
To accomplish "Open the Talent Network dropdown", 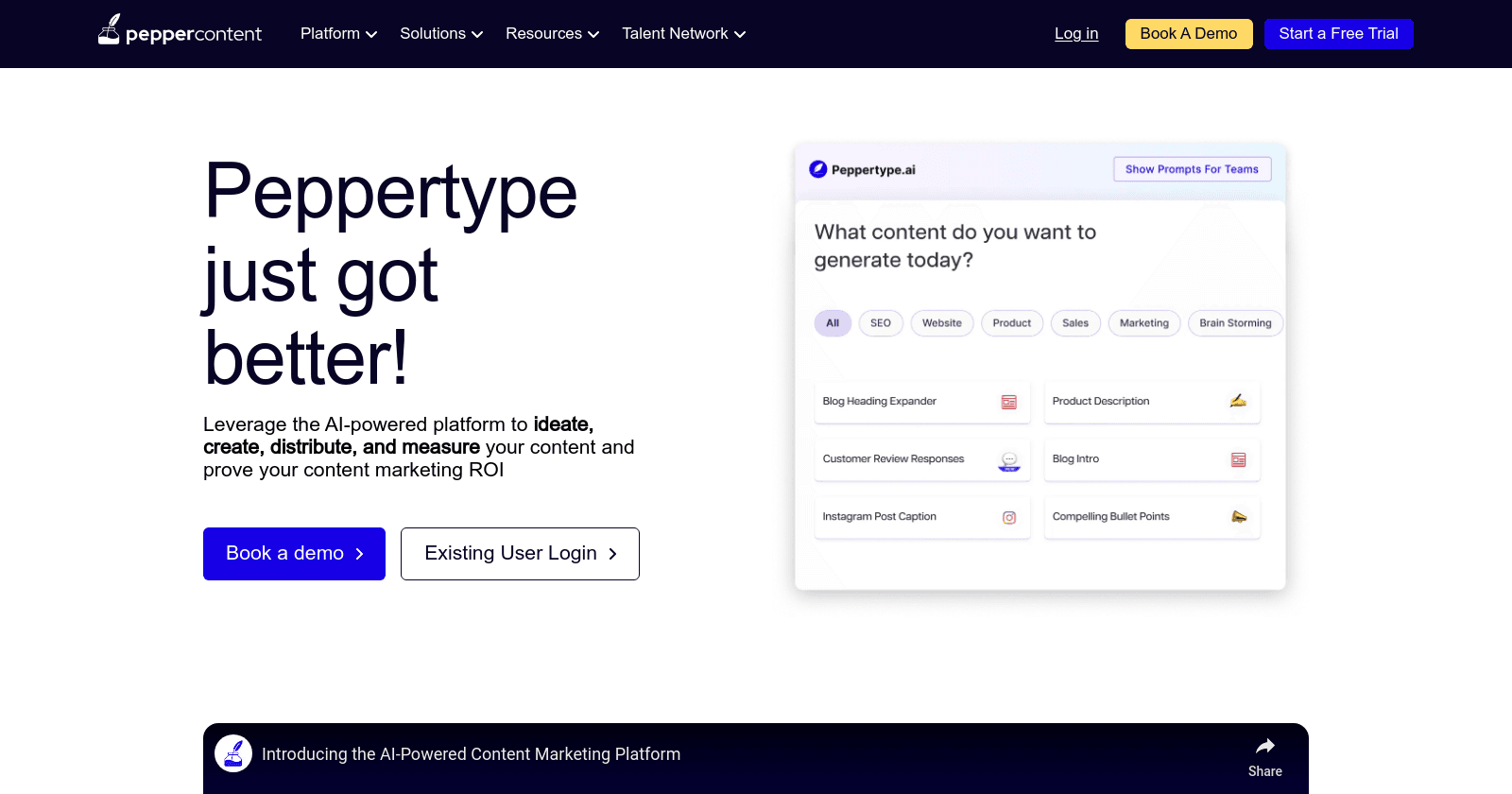I will [684, 34].
